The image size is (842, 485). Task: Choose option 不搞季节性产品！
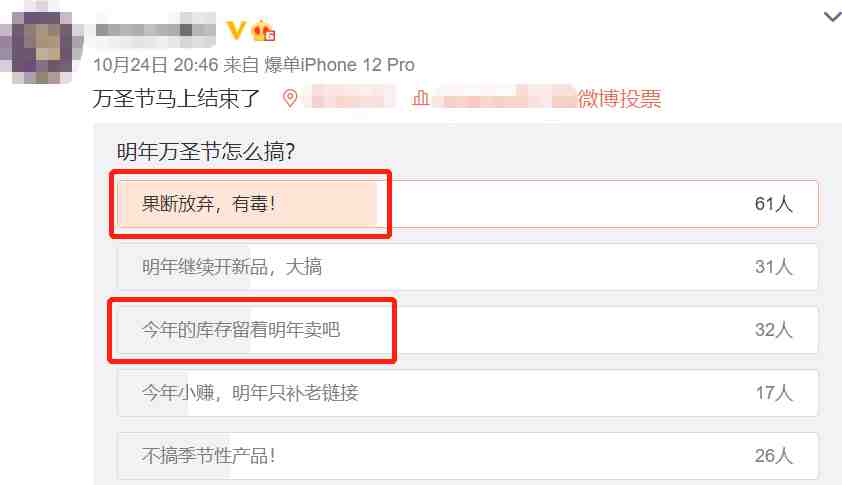tap(468, 455)
